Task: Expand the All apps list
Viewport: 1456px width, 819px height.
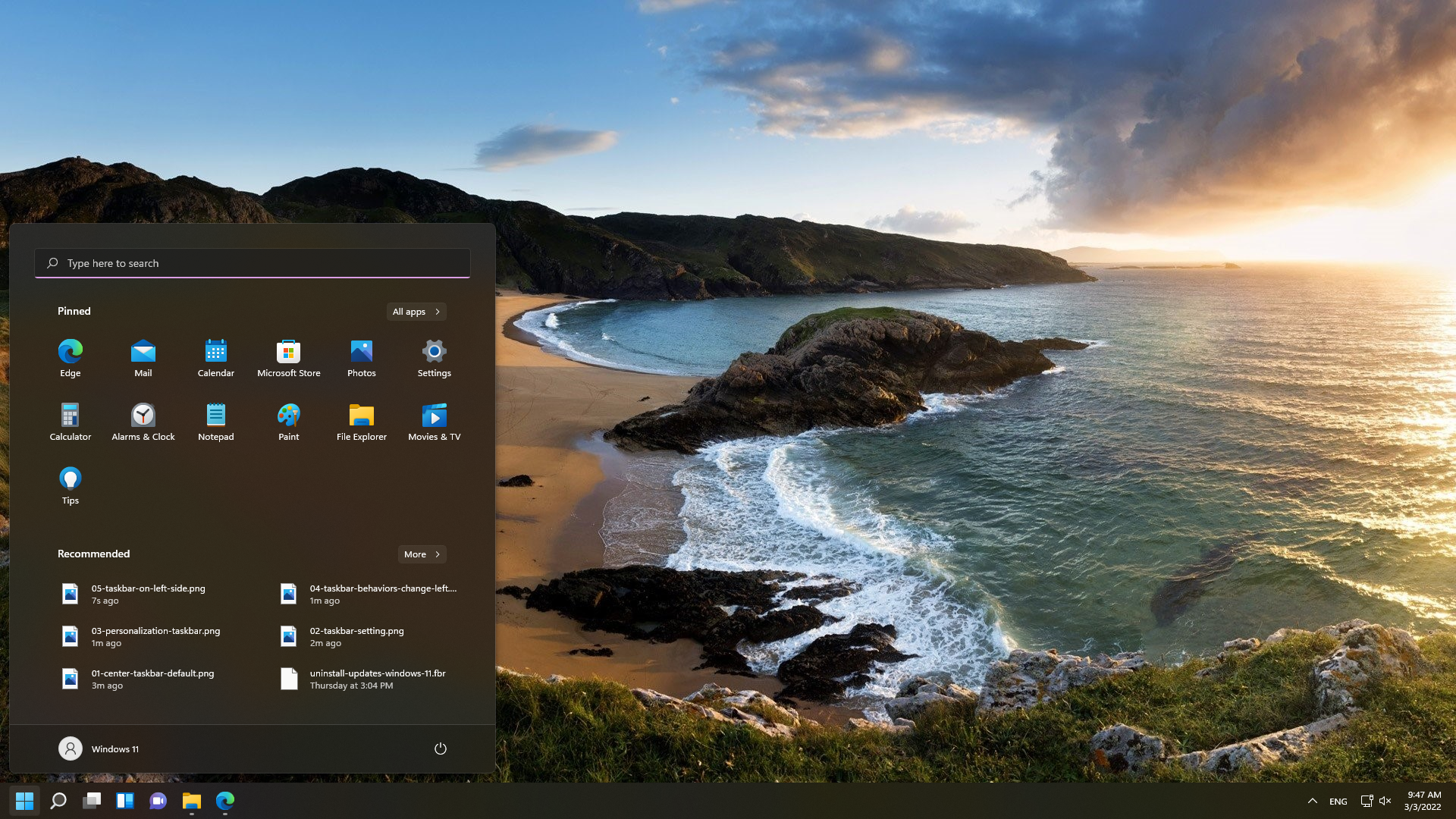Action: [x=416, y=312]
